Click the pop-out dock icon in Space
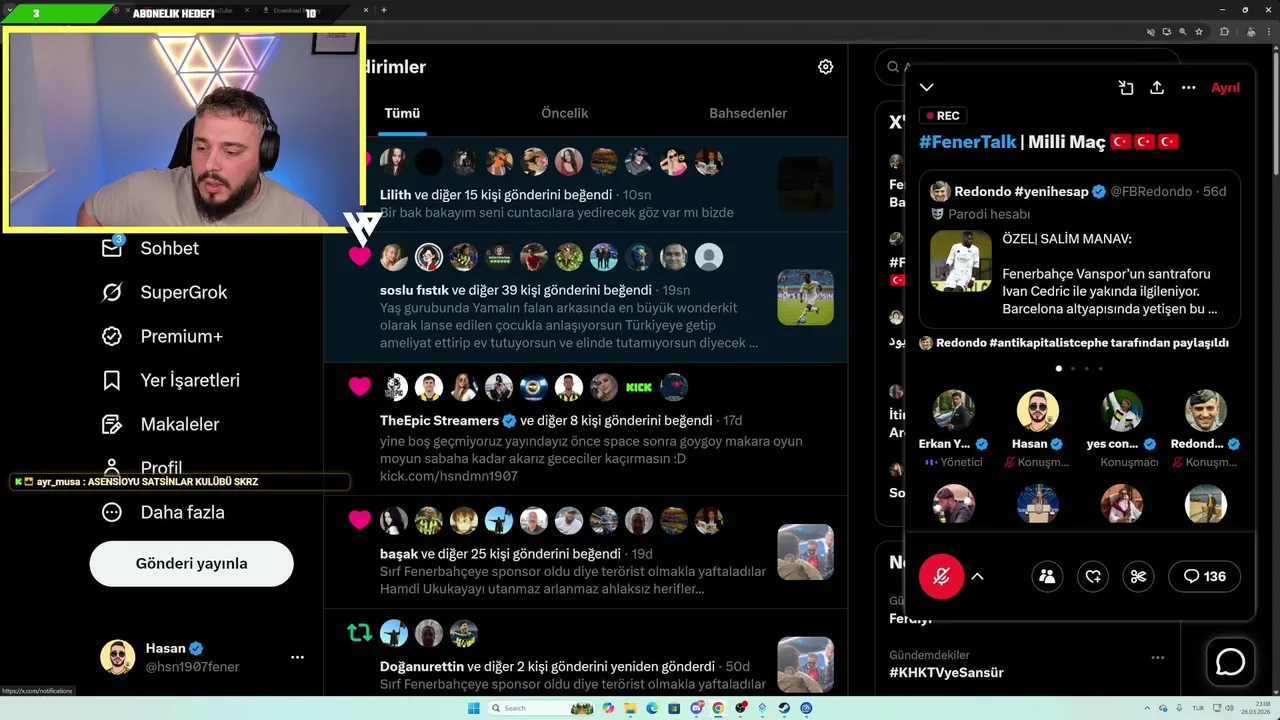The width and height of the screenshot is (1280, 720). (x=1126, y=88)
